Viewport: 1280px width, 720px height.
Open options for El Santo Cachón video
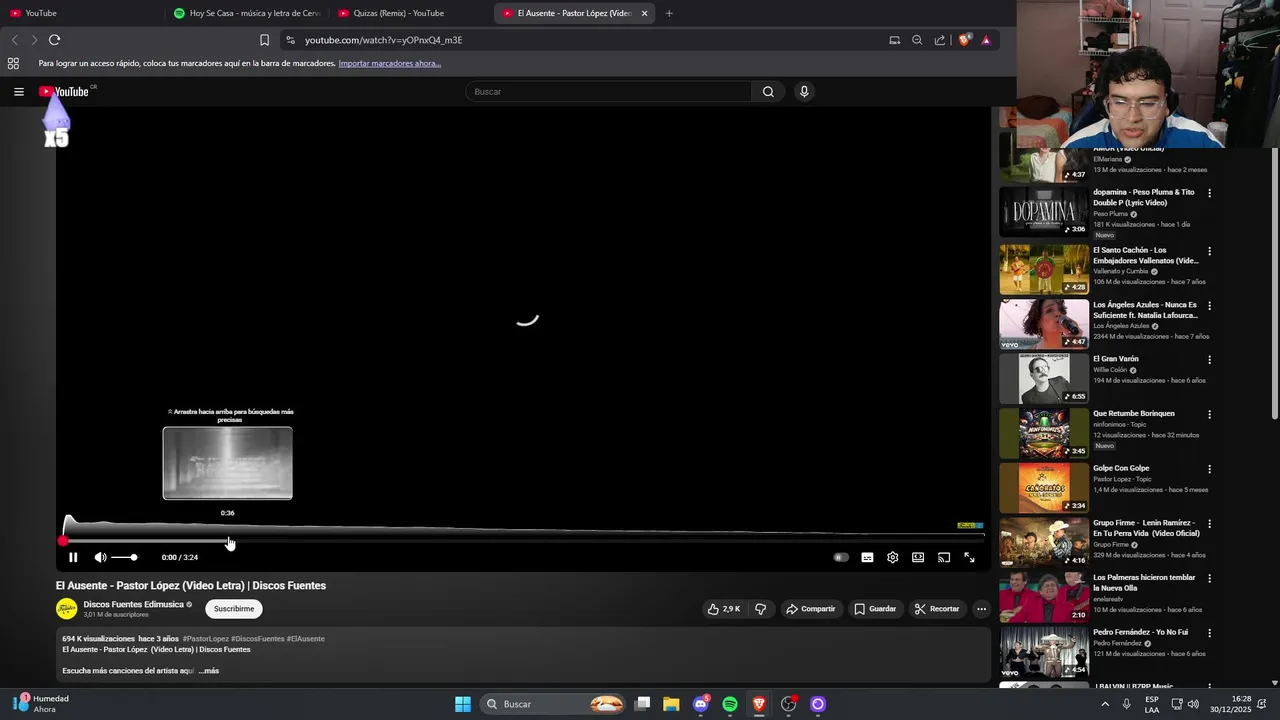point(1209,251)
